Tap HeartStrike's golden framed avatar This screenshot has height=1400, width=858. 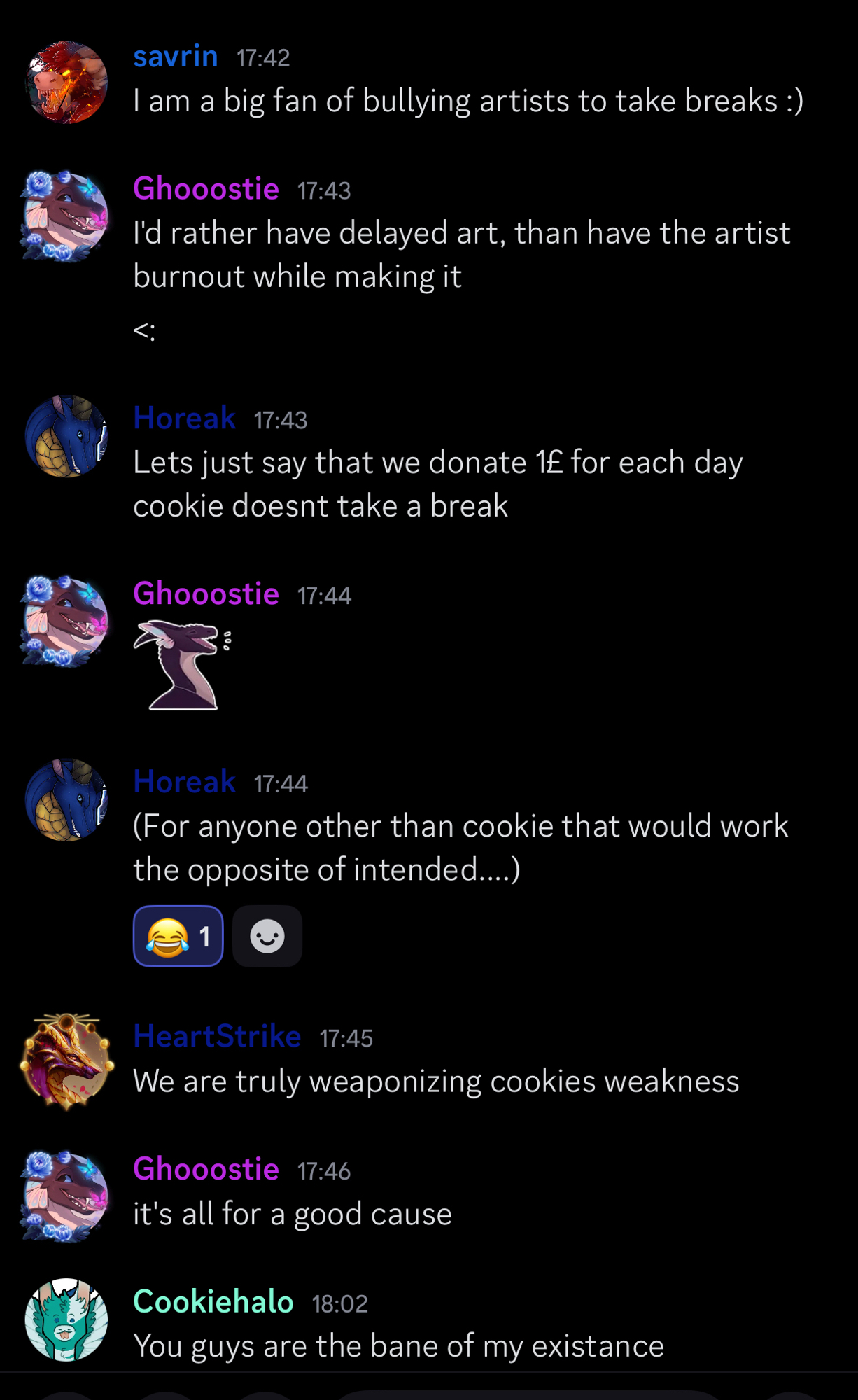click(x=66, y=1061)
